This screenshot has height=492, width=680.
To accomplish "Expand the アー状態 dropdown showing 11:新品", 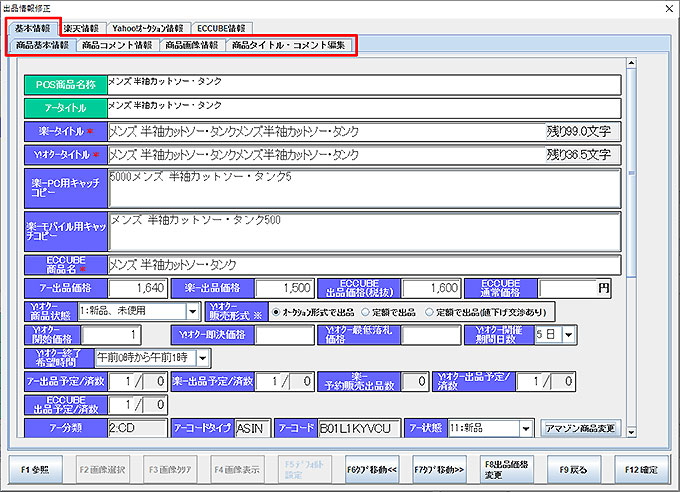I will (526, 428).
